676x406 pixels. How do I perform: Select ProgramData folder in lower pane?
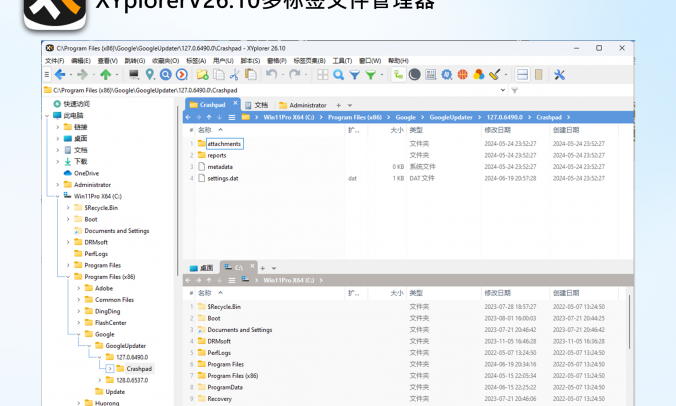pos(225,387)
